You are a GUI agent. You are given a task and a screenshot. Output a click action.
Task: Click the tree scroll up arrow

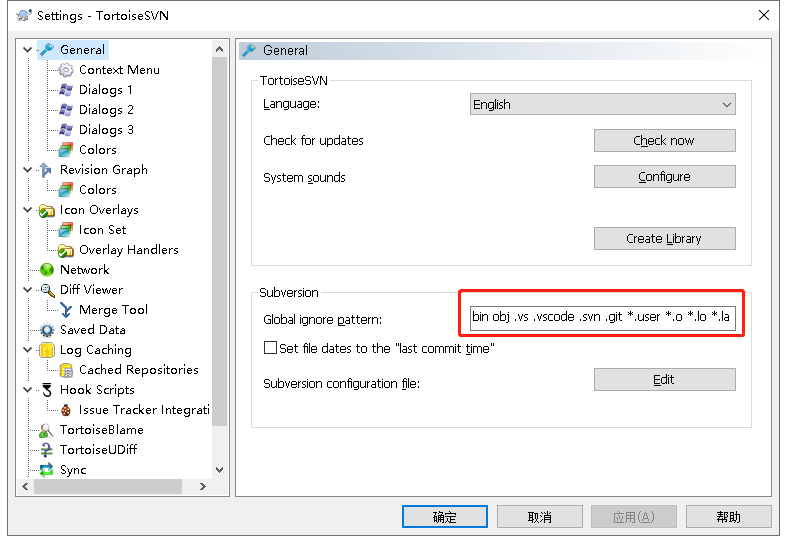tap(219, 49)
